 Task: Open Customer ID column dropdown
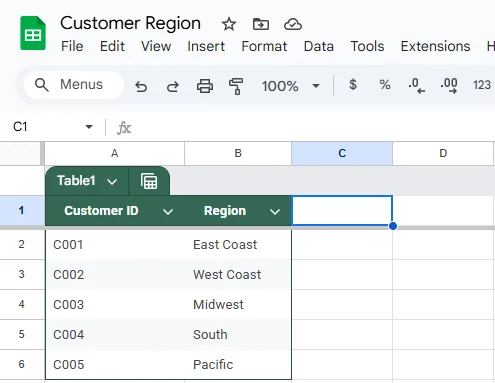click(168, 212)
